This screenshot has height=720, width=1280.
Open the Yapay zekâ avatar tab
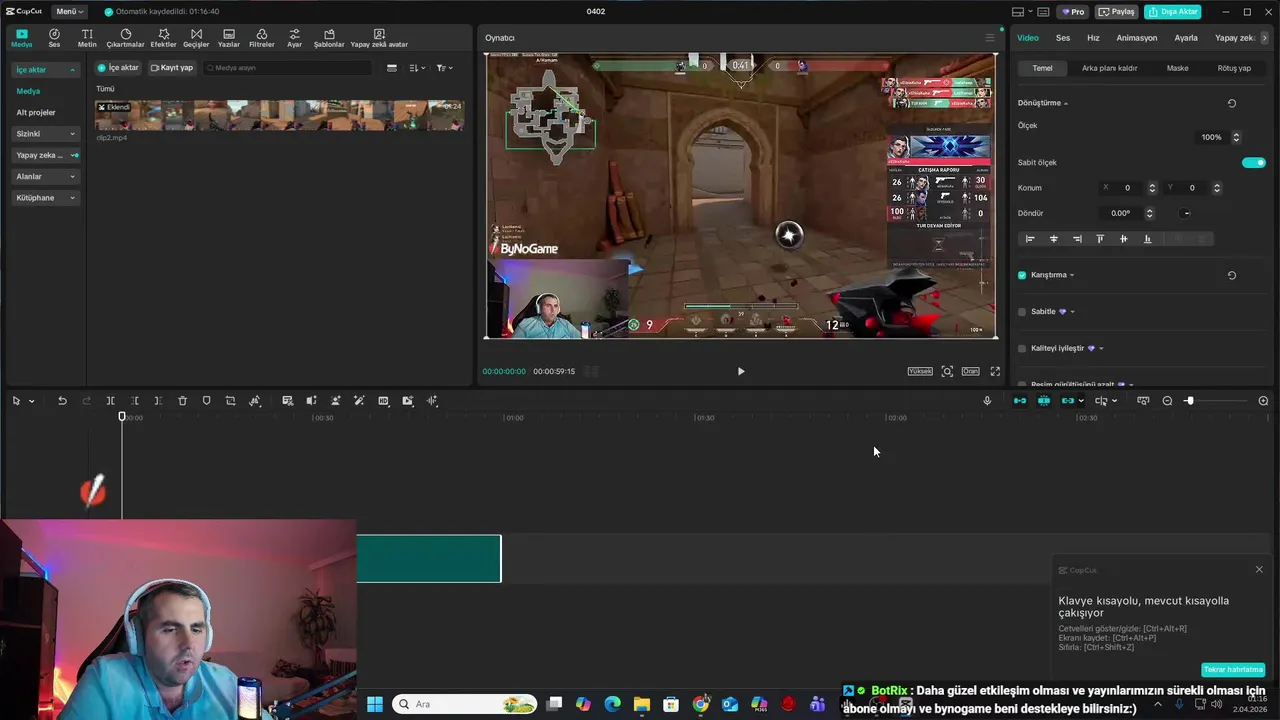click(x=379, y=38)
